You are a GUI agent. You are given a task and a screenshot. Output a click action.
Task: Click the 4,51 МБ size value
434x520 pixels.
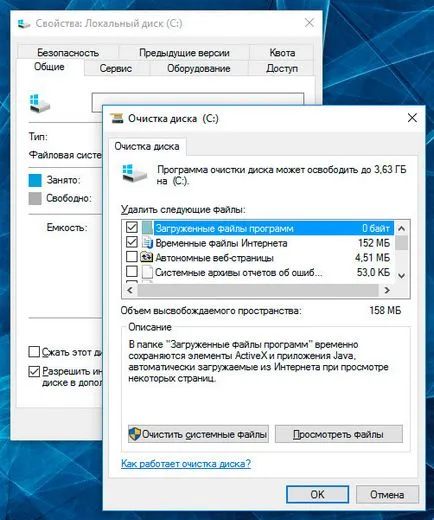pos(372,257)
